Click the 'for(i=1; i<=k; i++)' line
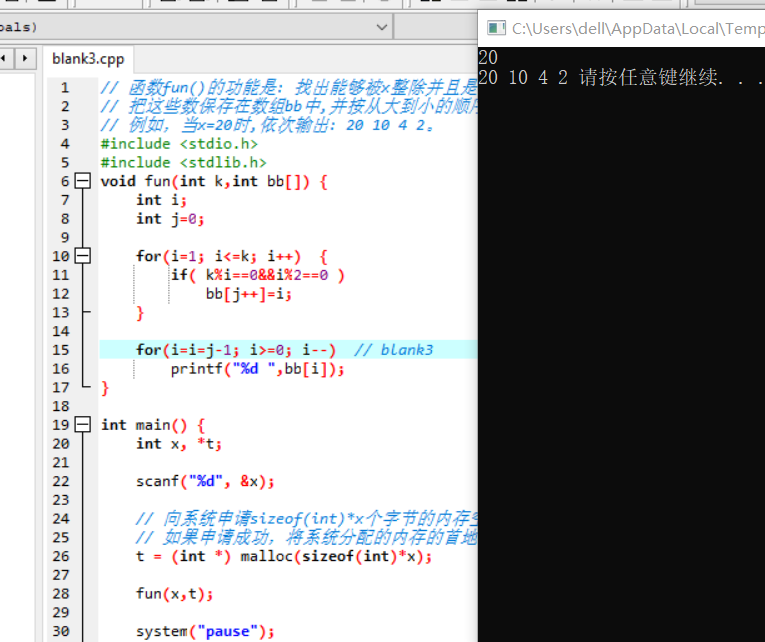Image resolution: width=765 pixels, height=642 pixels. 232,257
